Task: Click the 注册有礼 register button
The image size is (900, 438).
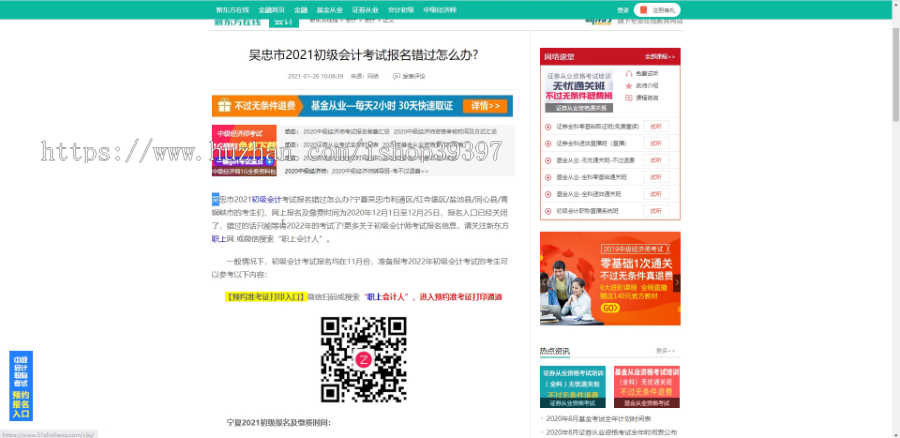Action: (x=657, y=10)
